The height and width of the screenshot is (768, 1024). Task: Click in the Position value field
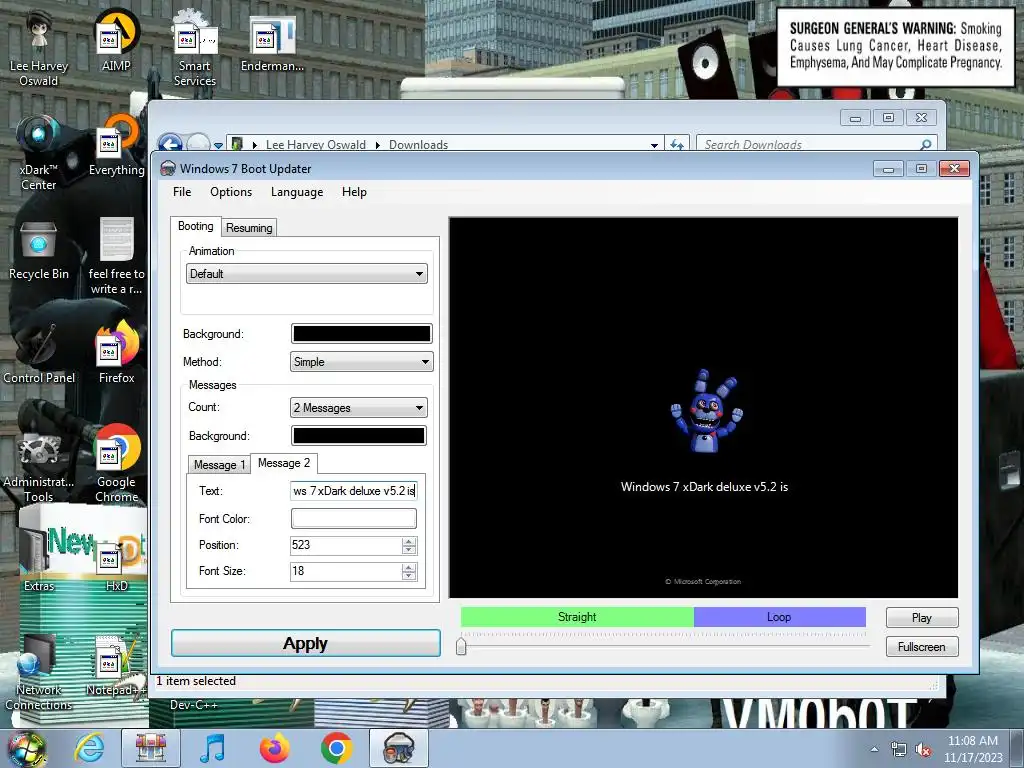pos(346,545)
